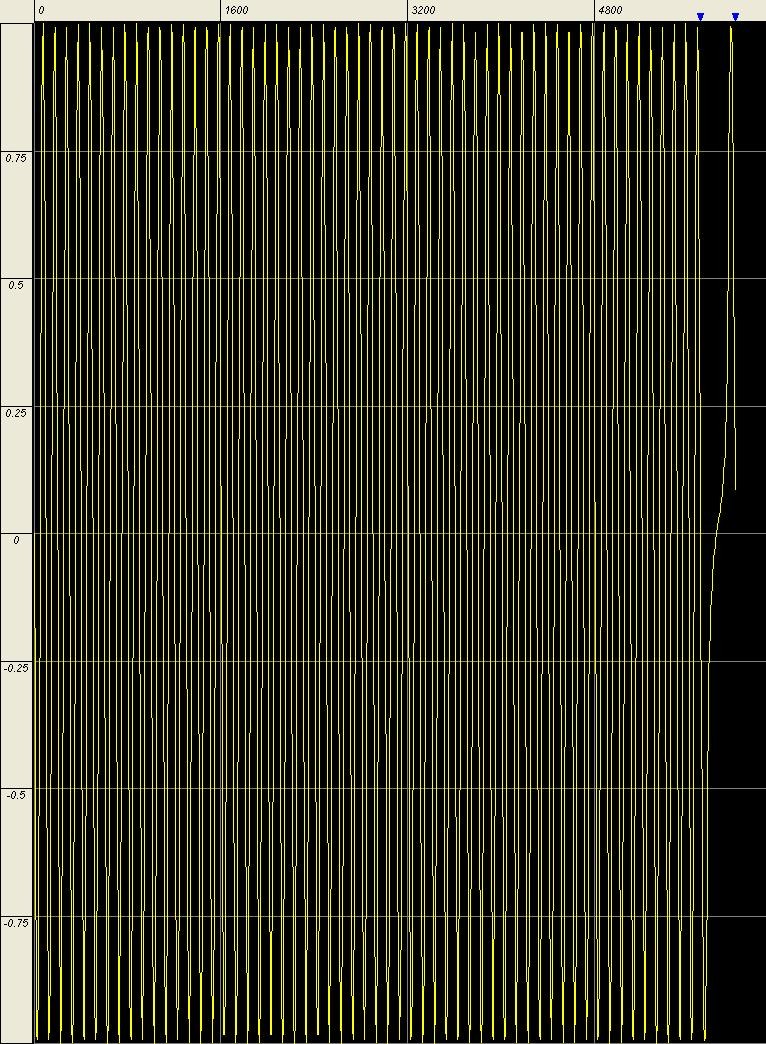The height and width of the screenshot is (1044, 766).
Task: Click the 0.75 amplitude scale label
Action: (16, 158)
